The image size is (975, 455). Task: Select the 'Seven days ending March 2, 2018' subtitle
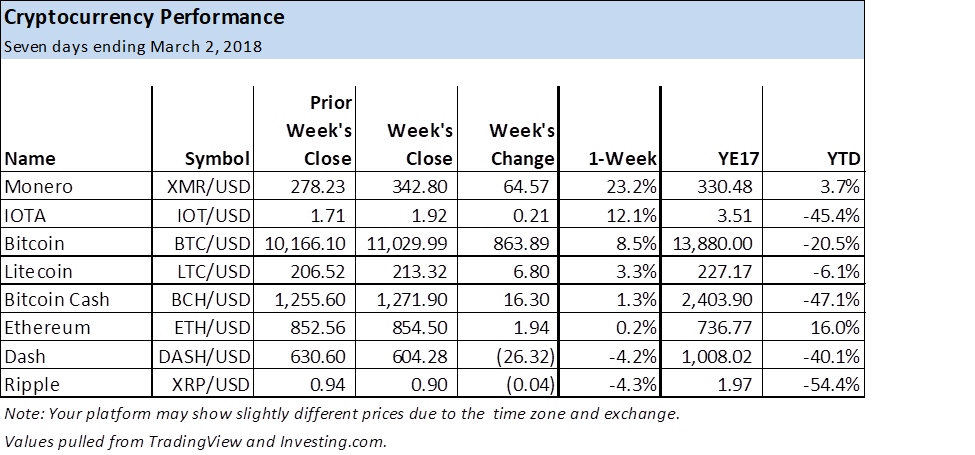click(133, 47)
